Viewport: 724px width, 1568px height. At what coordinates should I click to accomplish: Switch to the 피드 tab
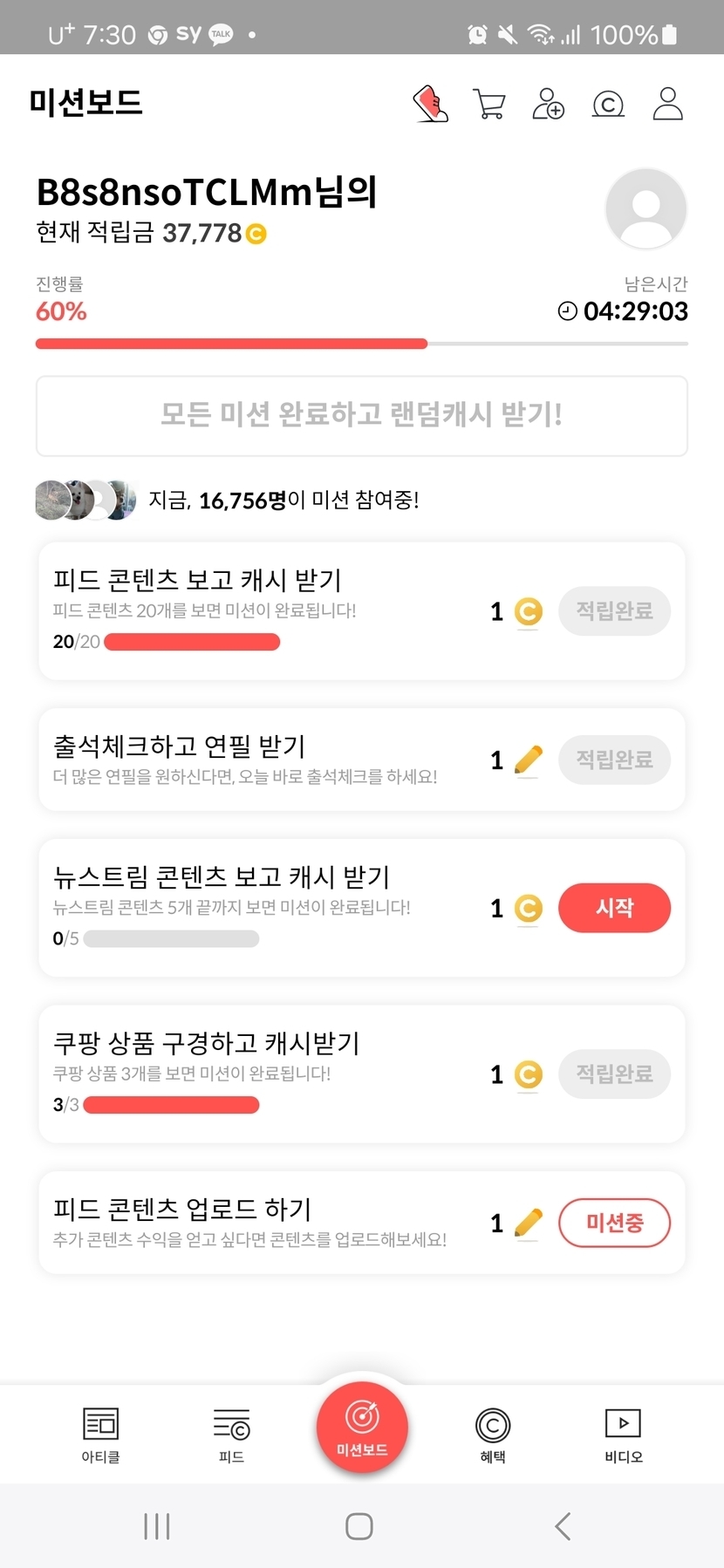231,1435
